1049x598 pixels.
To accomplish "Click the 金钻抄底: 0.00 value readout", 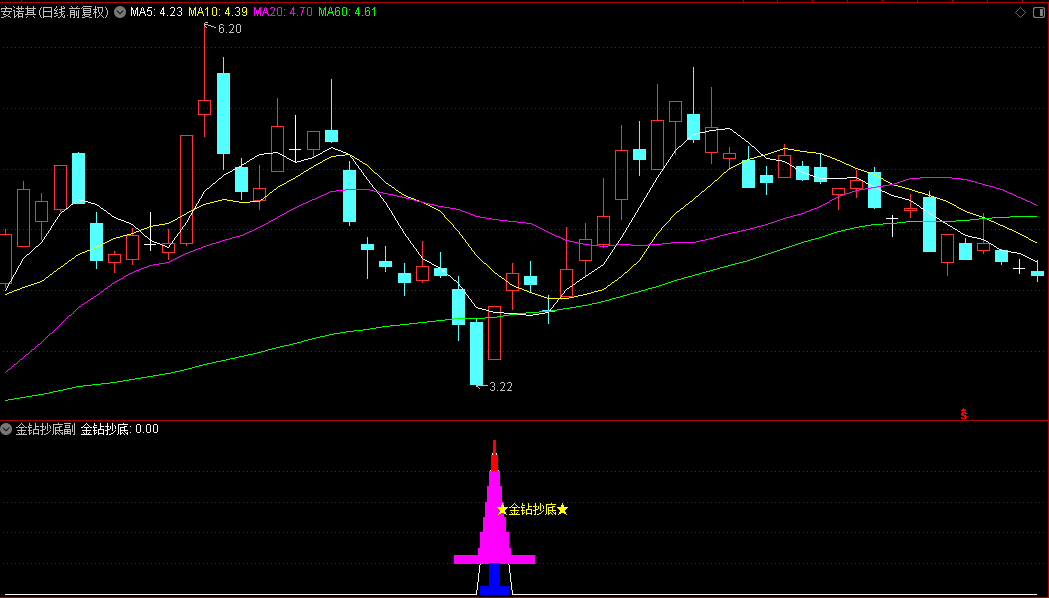I will coord(120,429).
